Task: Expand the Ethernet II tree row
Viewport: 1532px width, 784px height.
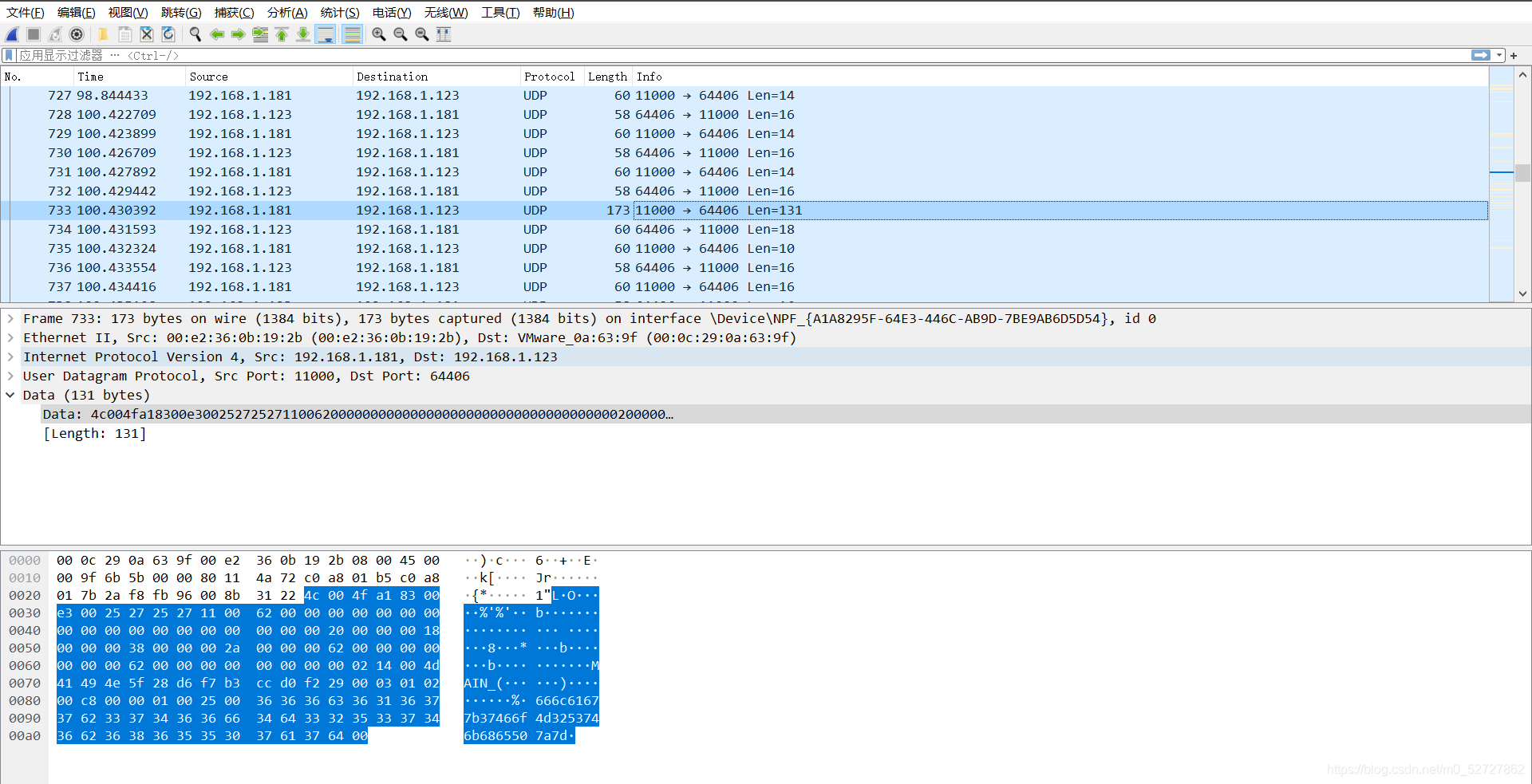Action: (x=10, y=337)
